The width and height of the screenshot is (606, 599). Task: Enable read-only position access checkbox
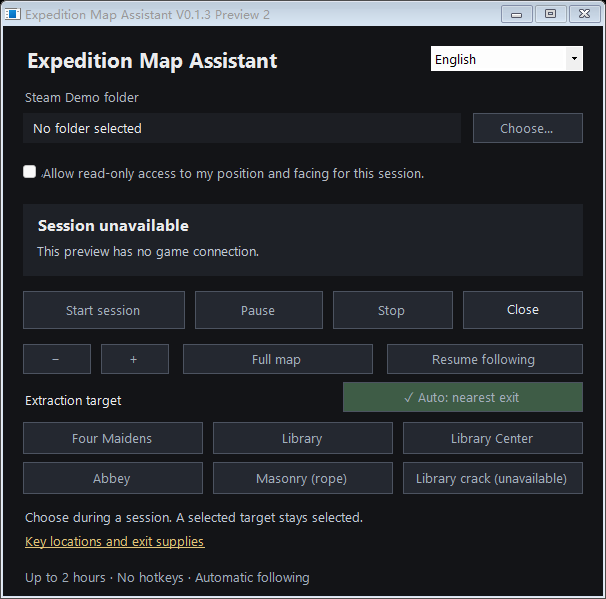(30, 172)
